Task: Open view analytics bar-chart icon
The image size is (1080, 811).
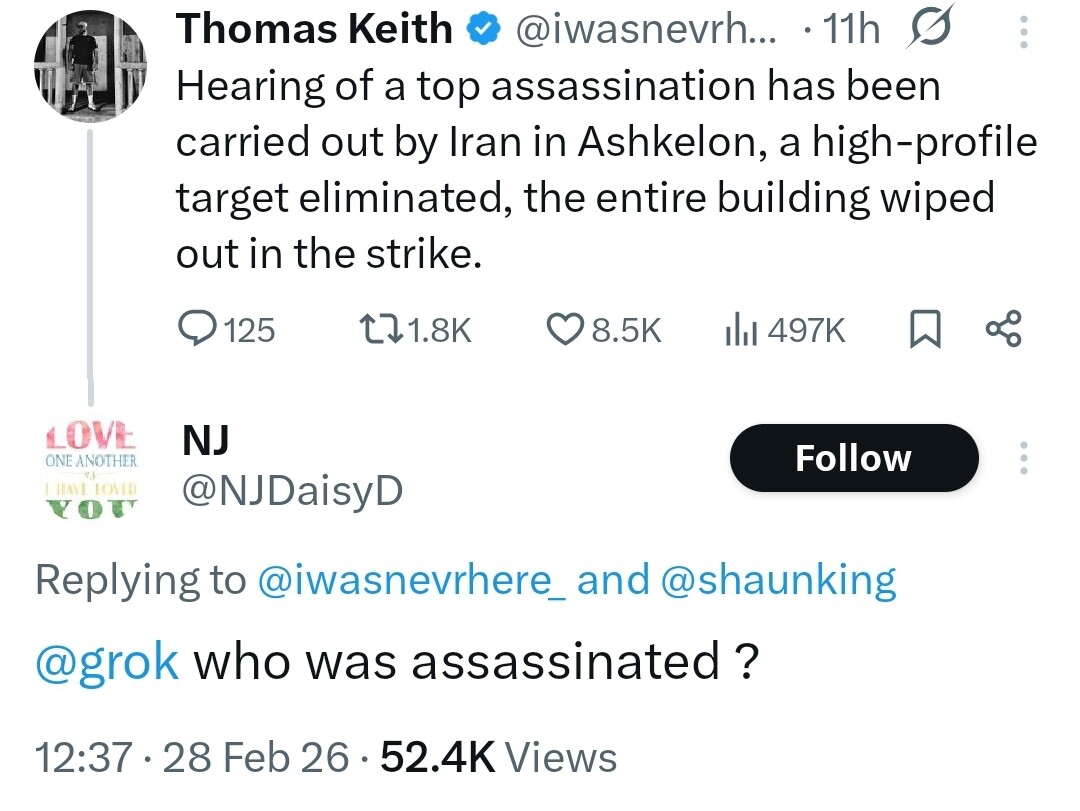Action: 738,329
